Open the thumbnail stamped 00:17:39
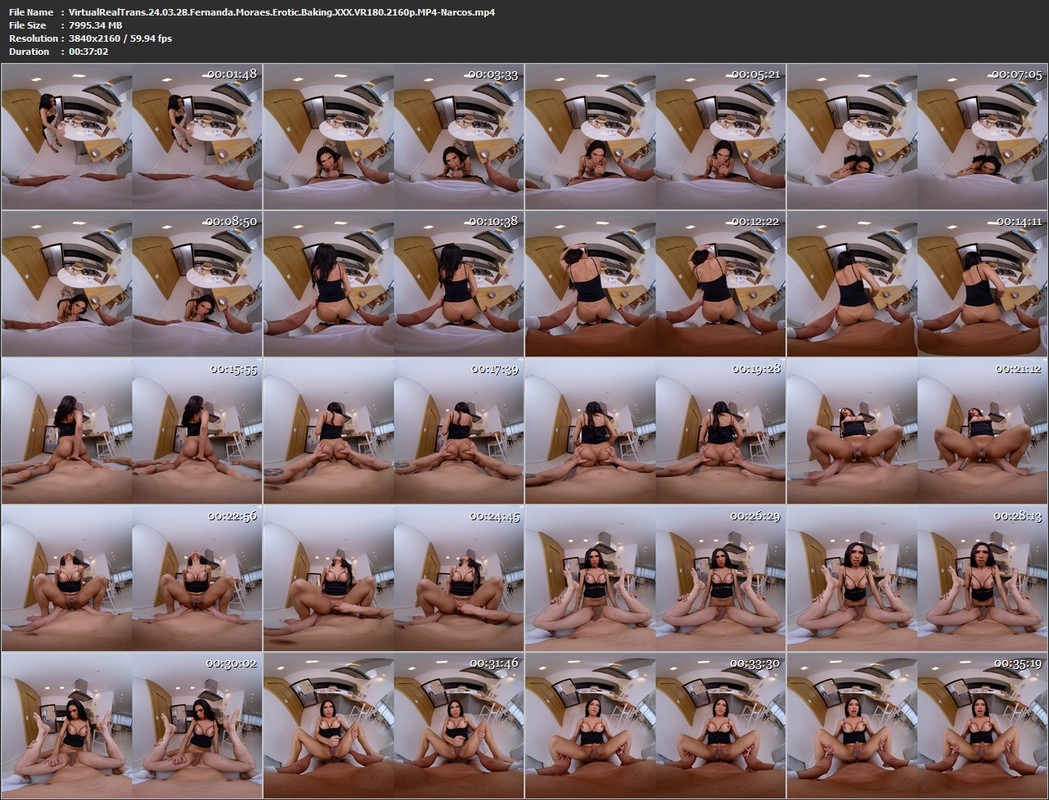Screen dimensions: 1049x800 pos(393,431)
